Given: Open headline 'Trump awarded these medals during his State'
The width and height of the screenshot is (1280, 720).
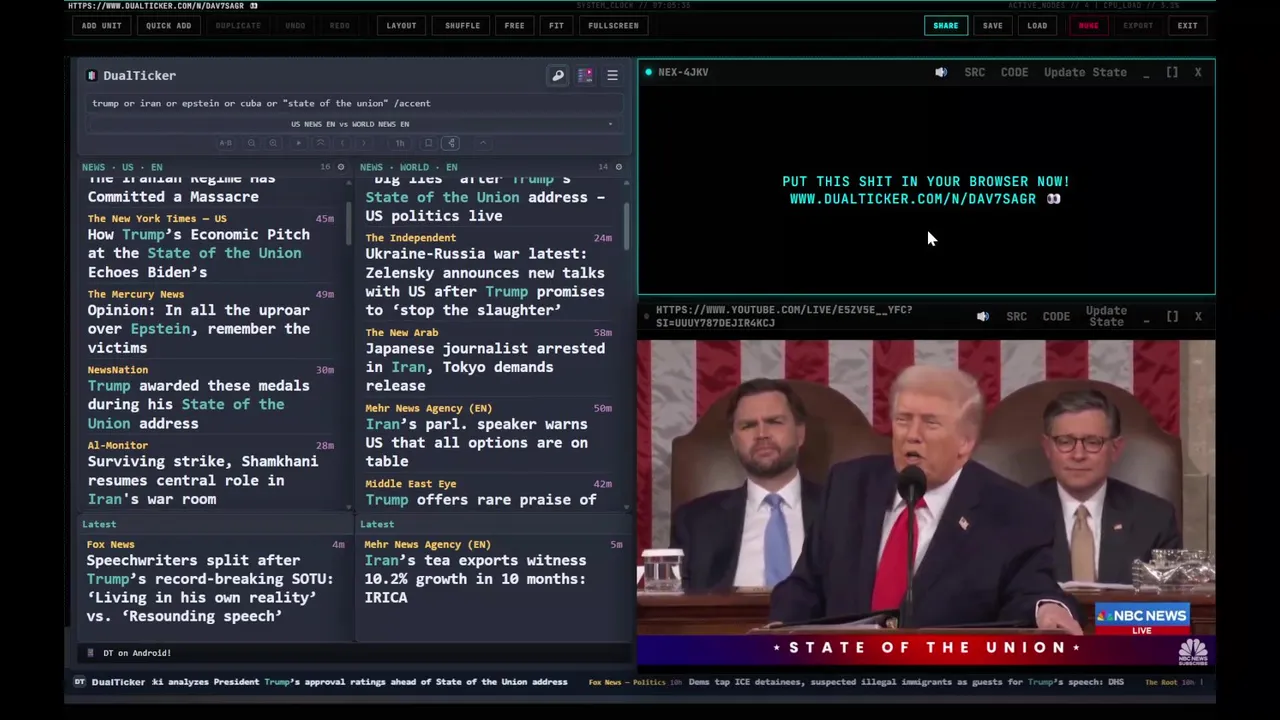Looking at the screenshot, I should (199, 404).
